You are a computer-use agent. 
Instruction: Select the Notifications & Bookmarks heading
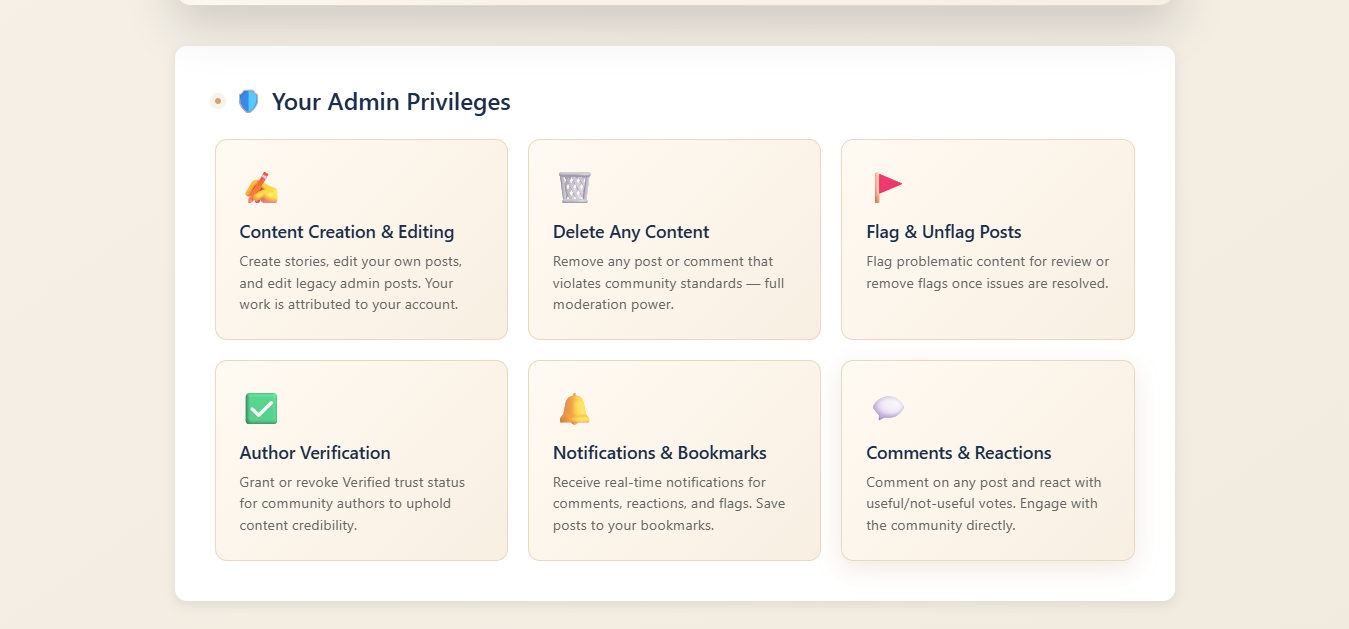tap(659, 453)
